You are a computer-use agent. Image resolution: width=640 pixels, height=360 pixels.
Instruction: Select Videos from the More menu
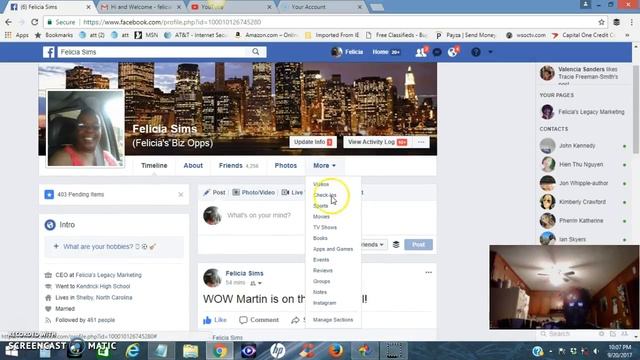point(321,184)
